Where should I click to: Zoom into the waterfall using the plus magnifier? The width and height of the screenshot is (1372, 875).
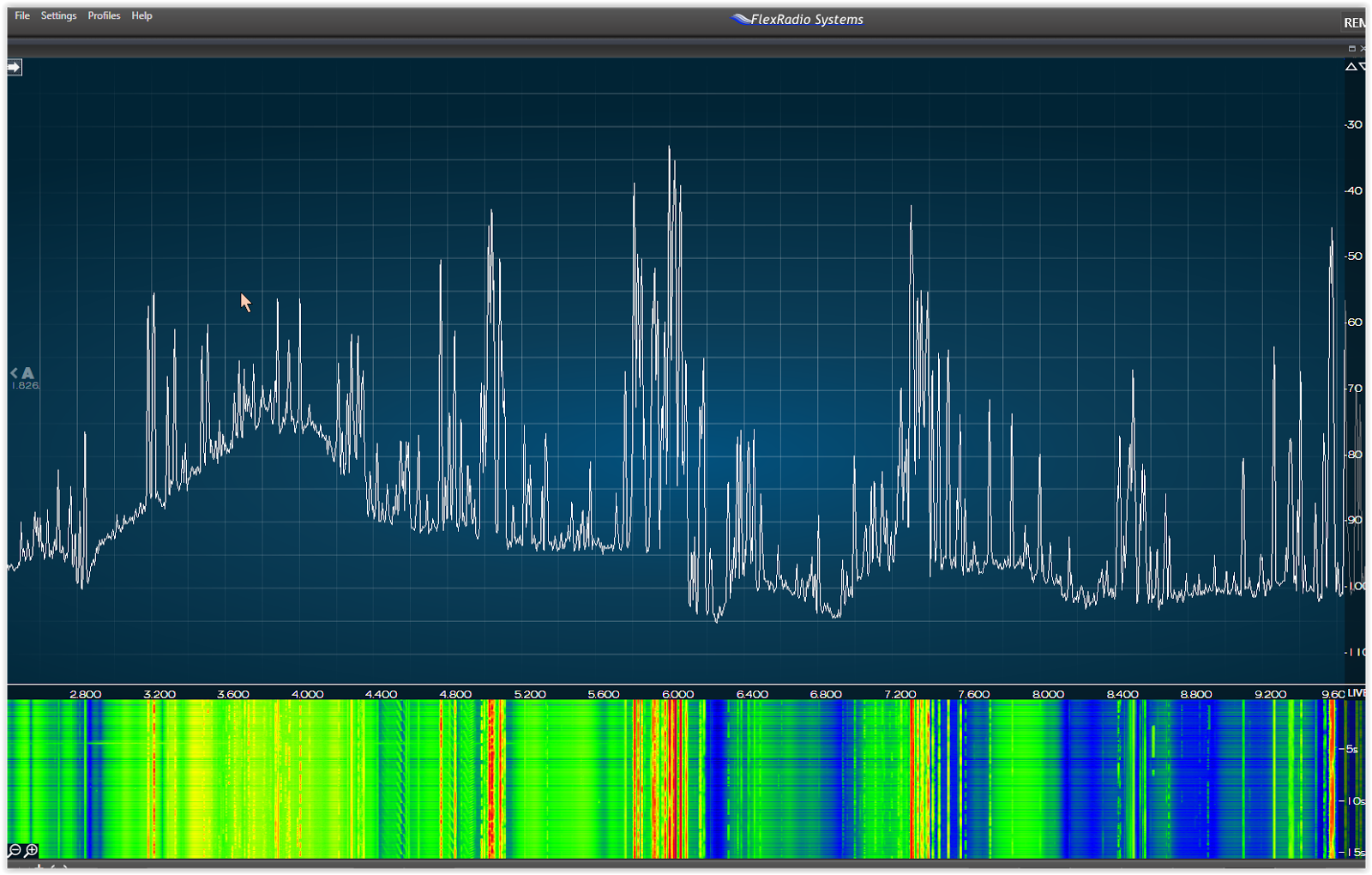30,851
